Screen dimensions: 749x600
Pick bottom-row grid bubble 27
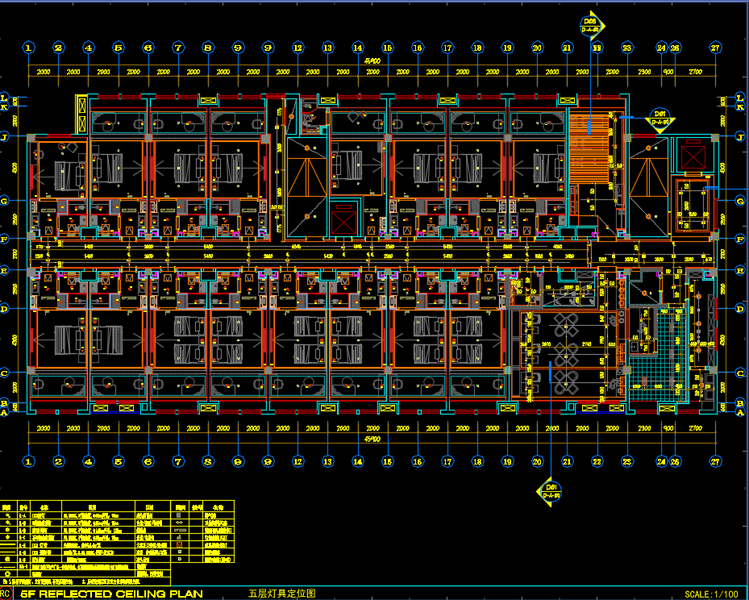(715, 461)
